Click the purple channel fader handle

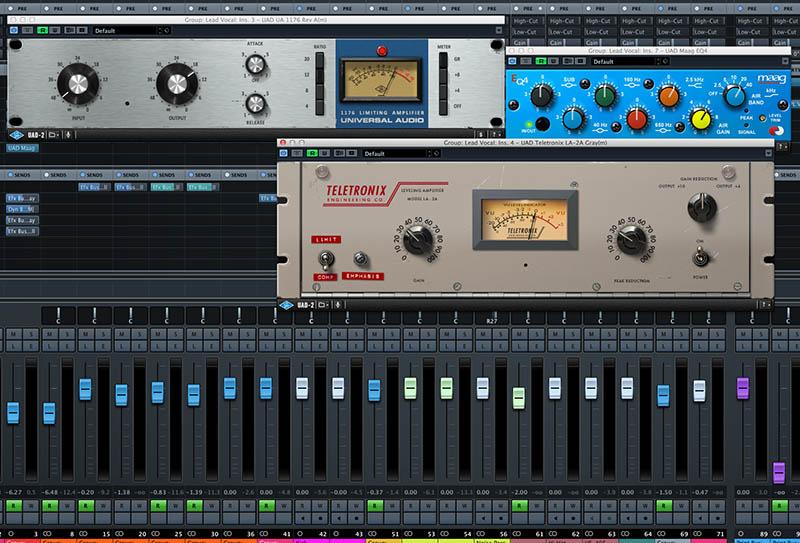point(743,385)
